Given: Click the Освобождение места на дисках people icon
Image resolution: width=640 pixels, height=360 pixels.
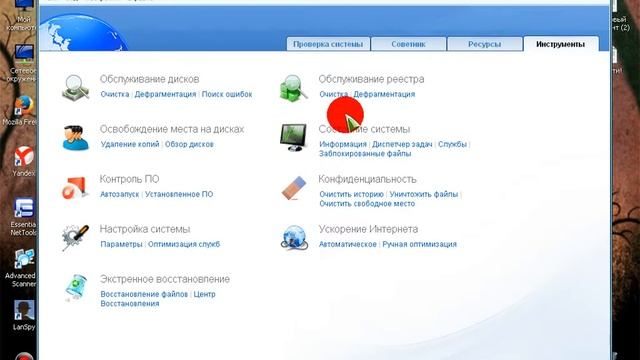Looking at the screenshot, I should (x=76, y=138).
